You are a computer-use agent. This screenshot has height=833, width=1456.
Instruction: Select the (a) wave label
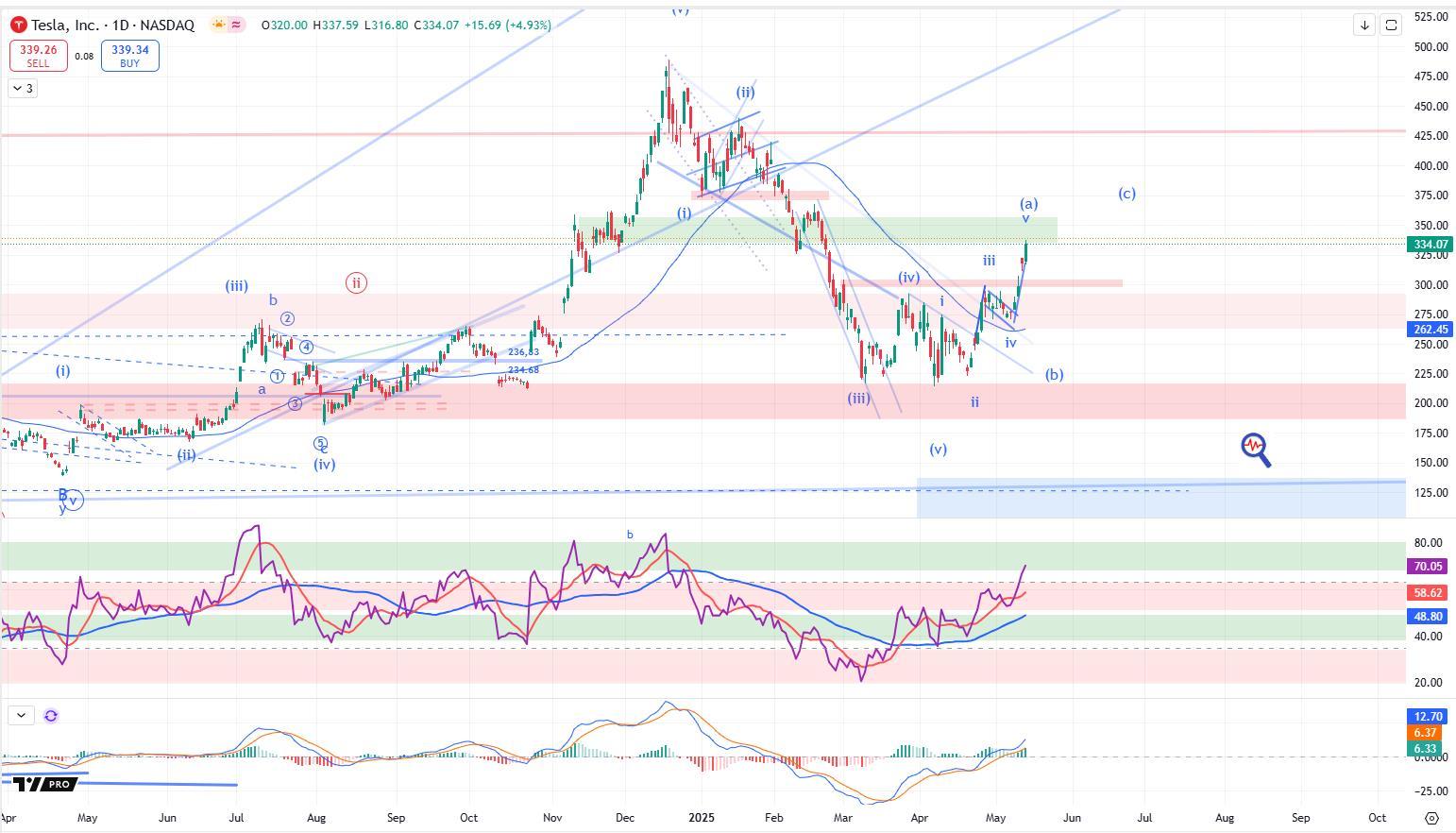click(x=1028, y=204)
